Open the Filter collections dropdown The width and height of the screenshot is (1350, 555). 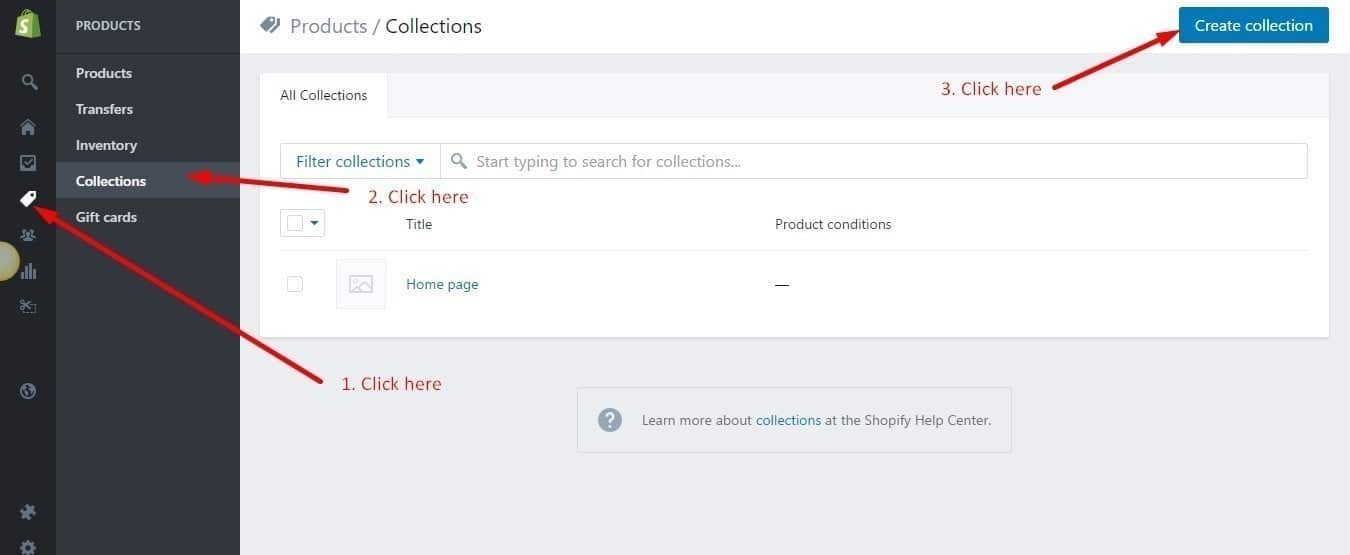[360, 161]
